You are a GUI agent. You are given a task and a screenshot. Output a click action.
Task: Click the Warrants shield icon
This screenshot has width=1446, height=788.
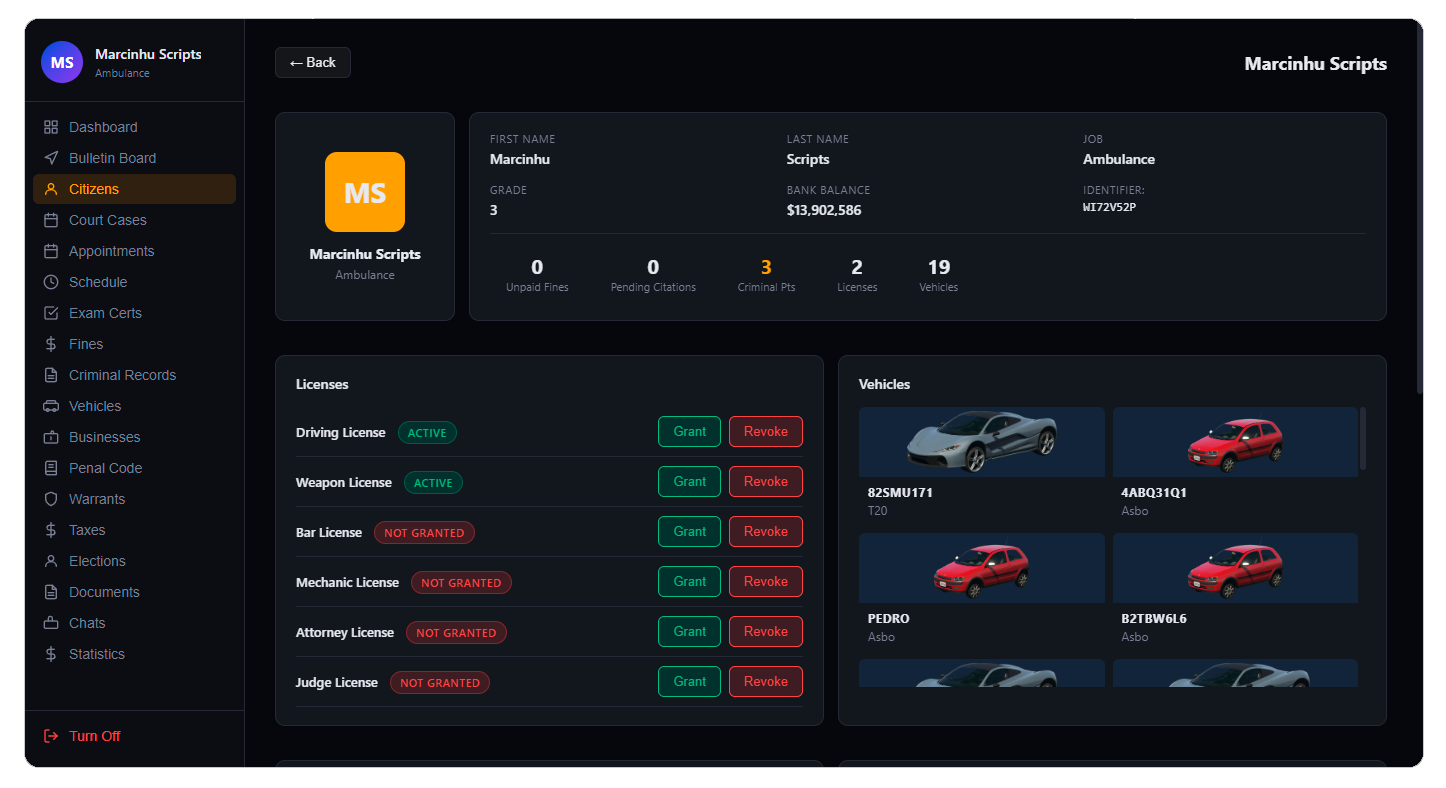(x=51, y=499)
